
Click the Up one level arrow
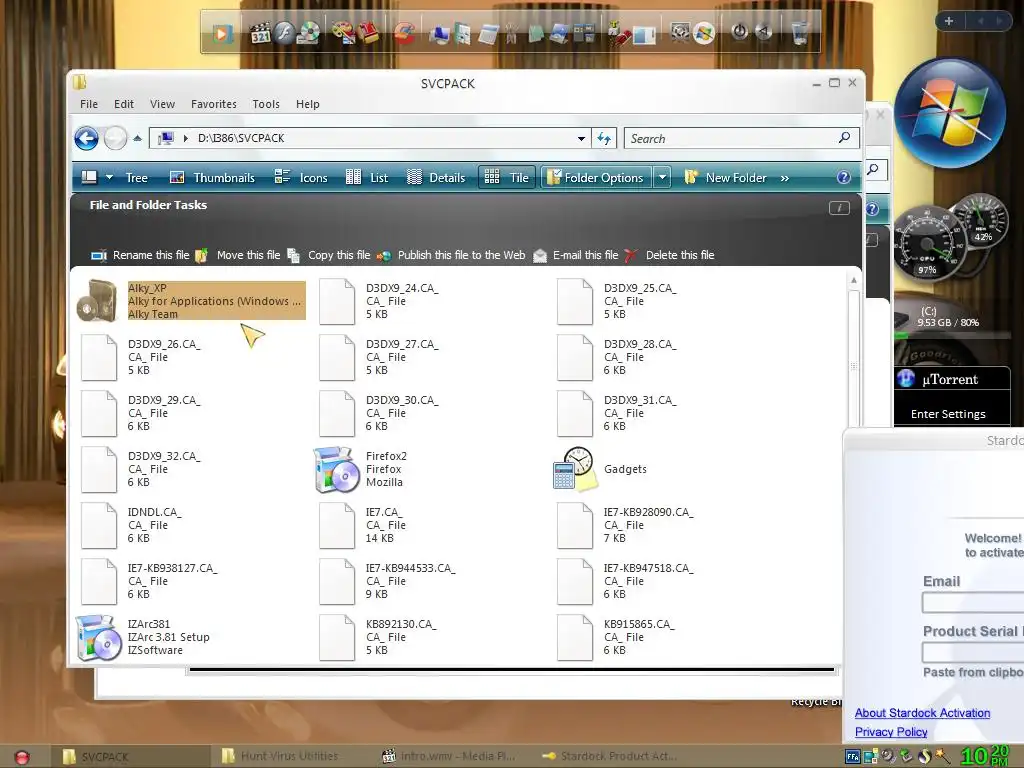[x=137, y=138]
